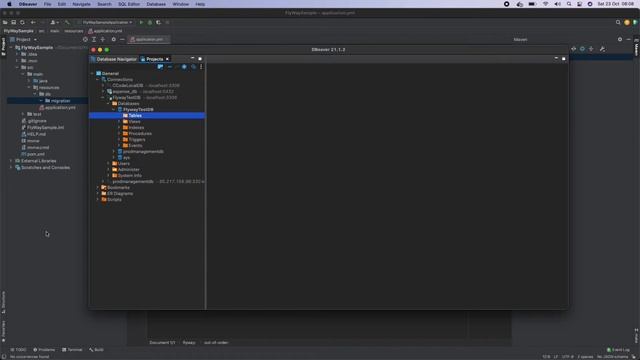
Task: Click the Bookmarks folder icon
Action: pos(104,188)
